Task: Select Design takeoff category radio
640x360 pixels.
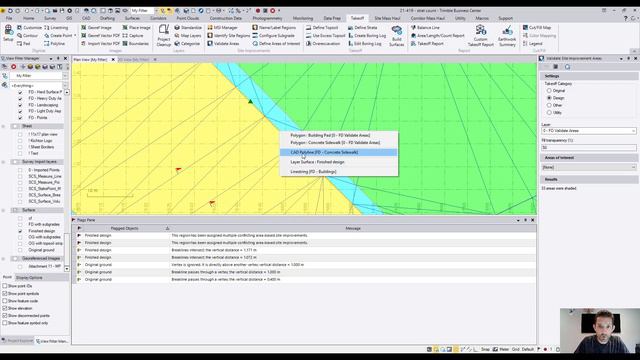Action: (x=549, y=98)
